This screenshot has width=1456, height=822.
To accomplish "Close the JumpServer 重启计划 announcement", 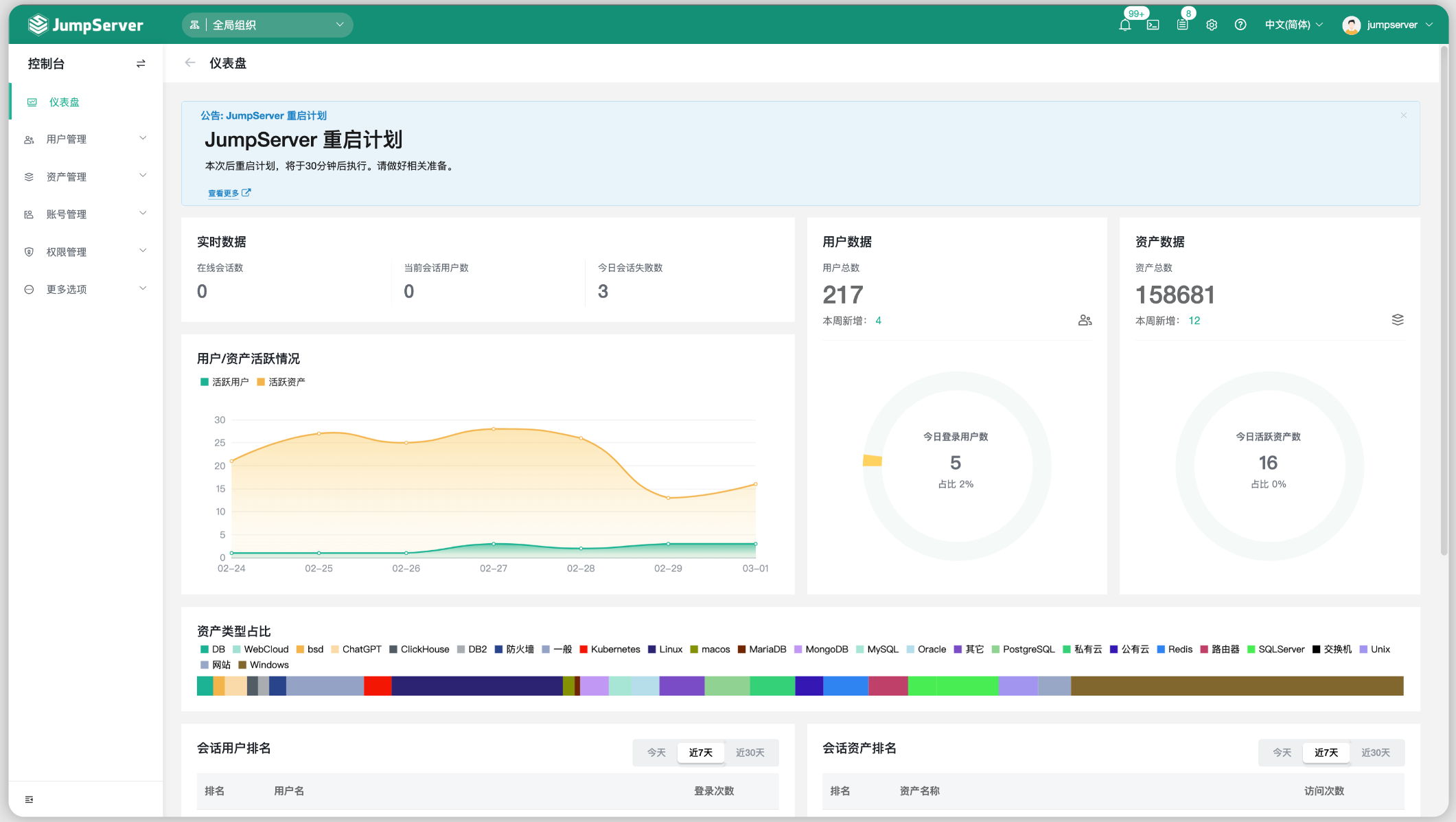I will point(1404,115).
